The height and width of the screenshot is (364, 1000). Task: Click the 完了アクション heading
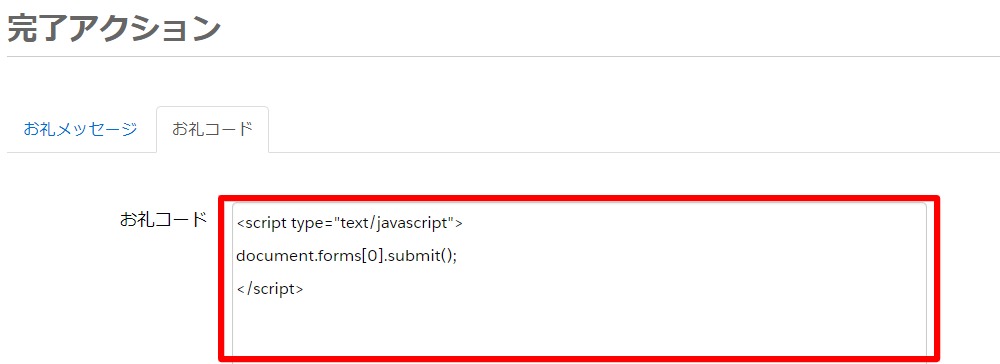pyautogui.click(x=114, y=28)
